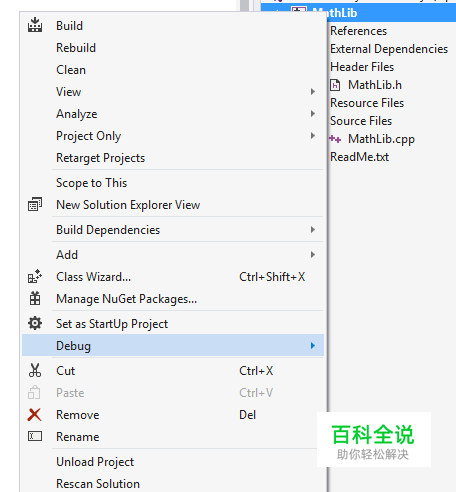Click the red Remove X icon

click(35, 415)
